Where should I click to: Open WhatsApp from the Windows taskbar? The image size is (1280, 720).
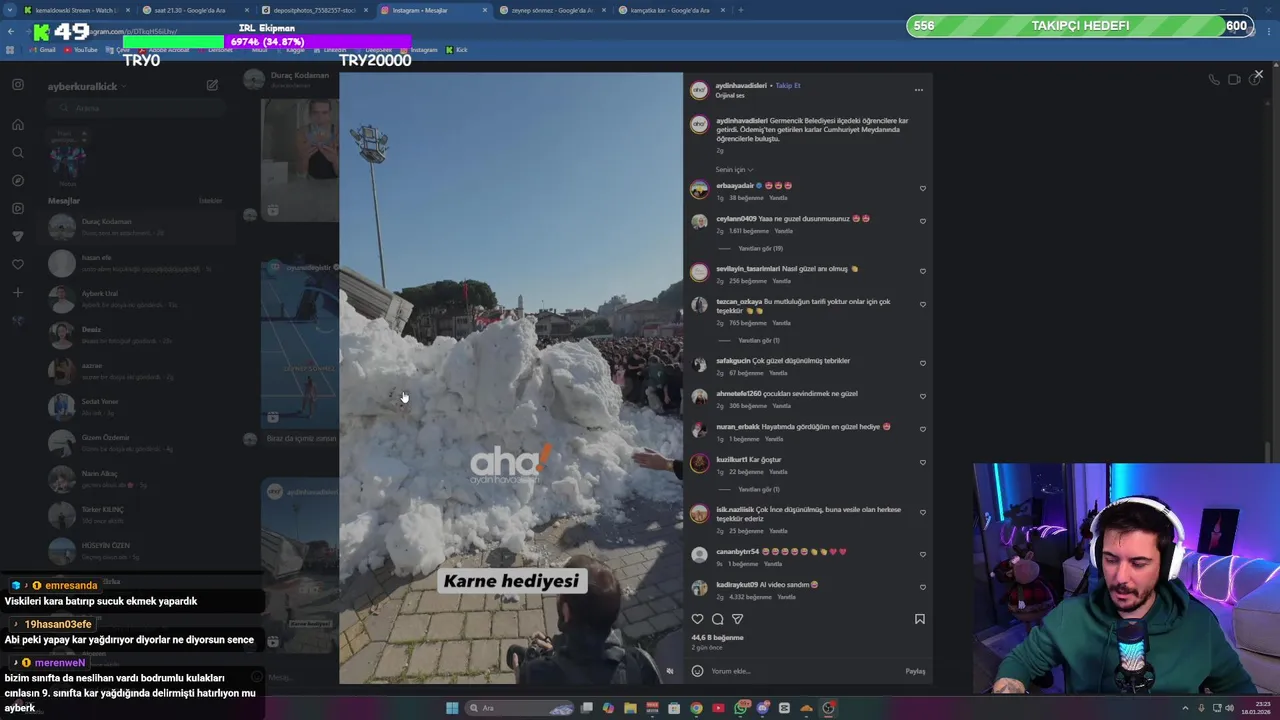[x=740, y=708]
